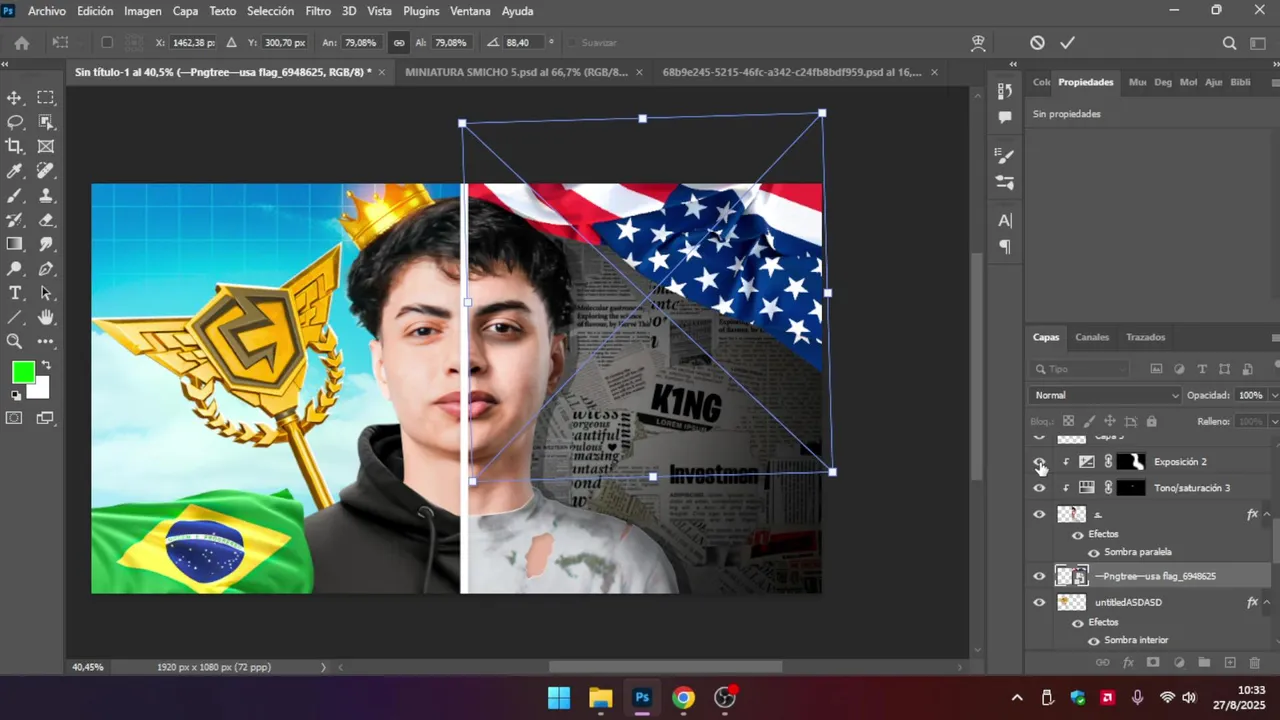Click the white background color swatch
1280x720 pixels.
coord(39,389)
